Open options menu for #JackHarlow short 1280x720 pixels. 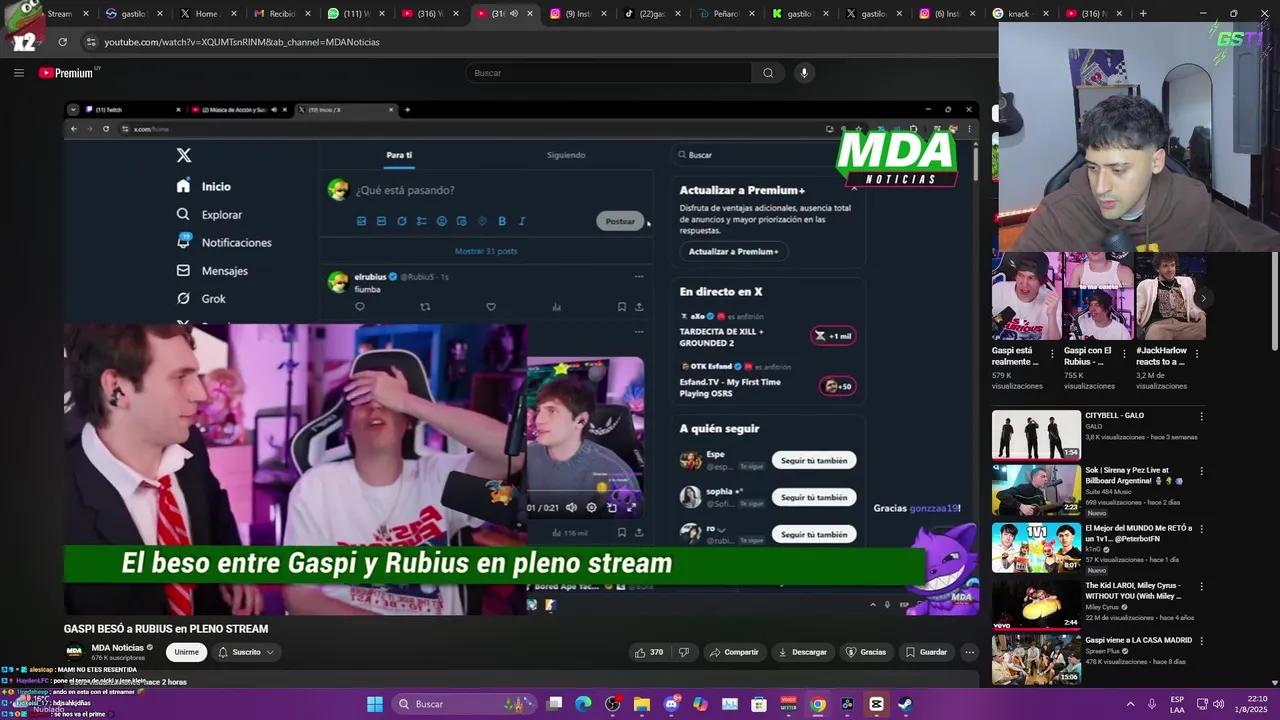tap(1198, 353)
